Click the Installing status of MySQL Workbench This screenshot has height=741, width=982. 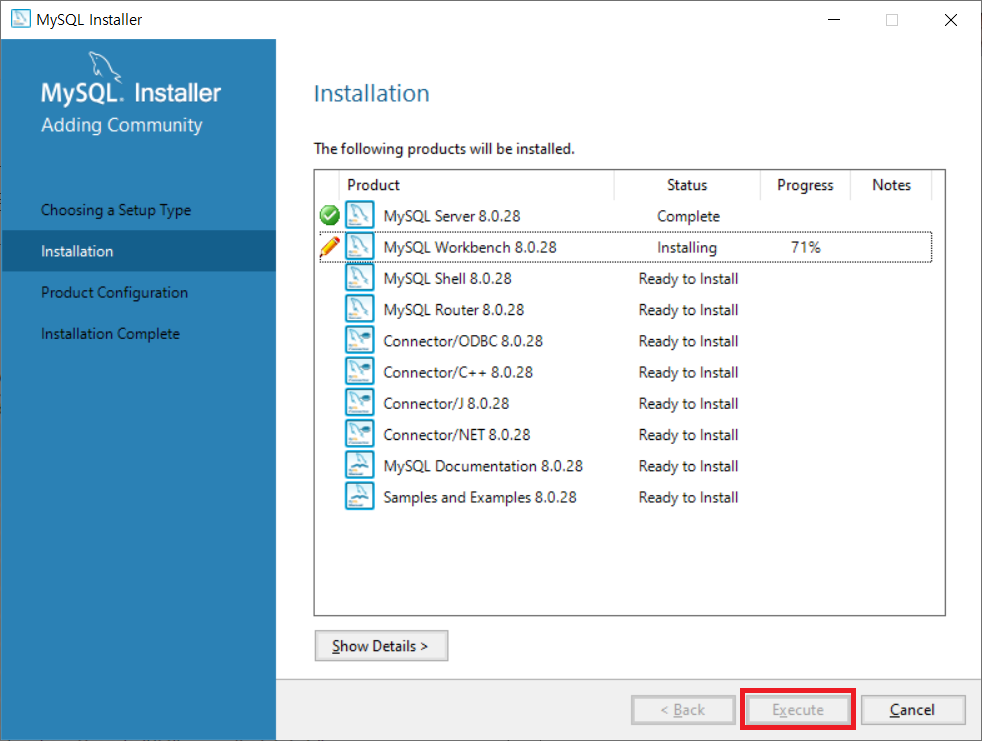click(x=687, y=247)
